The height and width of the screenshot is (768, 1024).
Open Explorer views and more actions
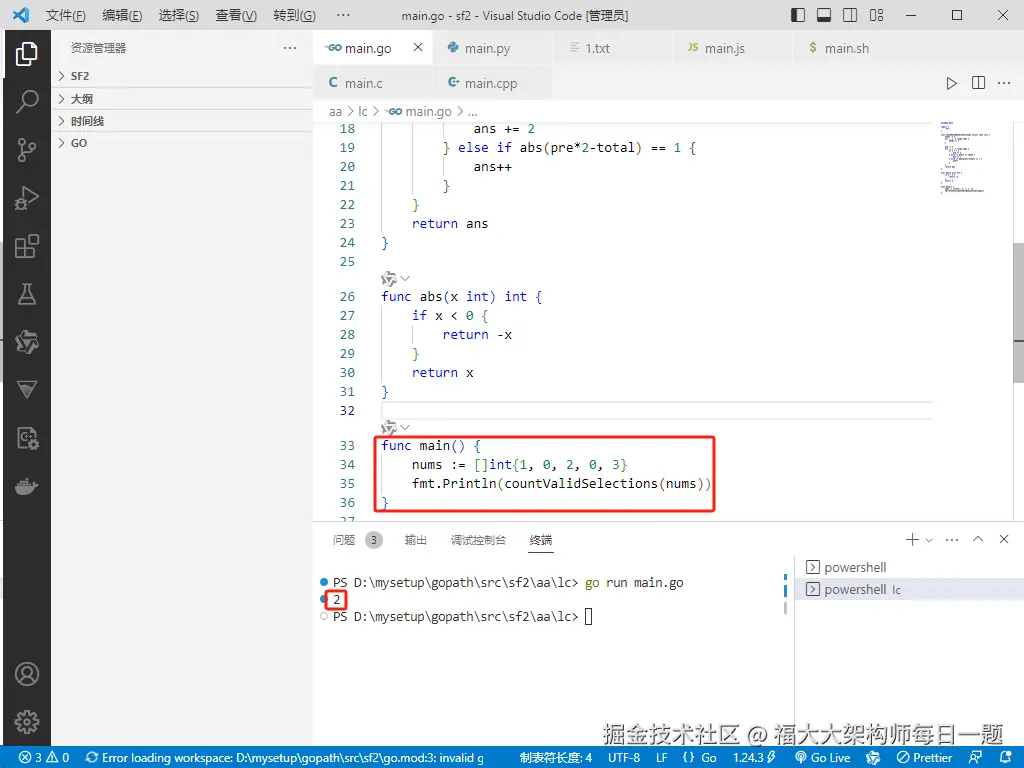(x=290, y=48)
